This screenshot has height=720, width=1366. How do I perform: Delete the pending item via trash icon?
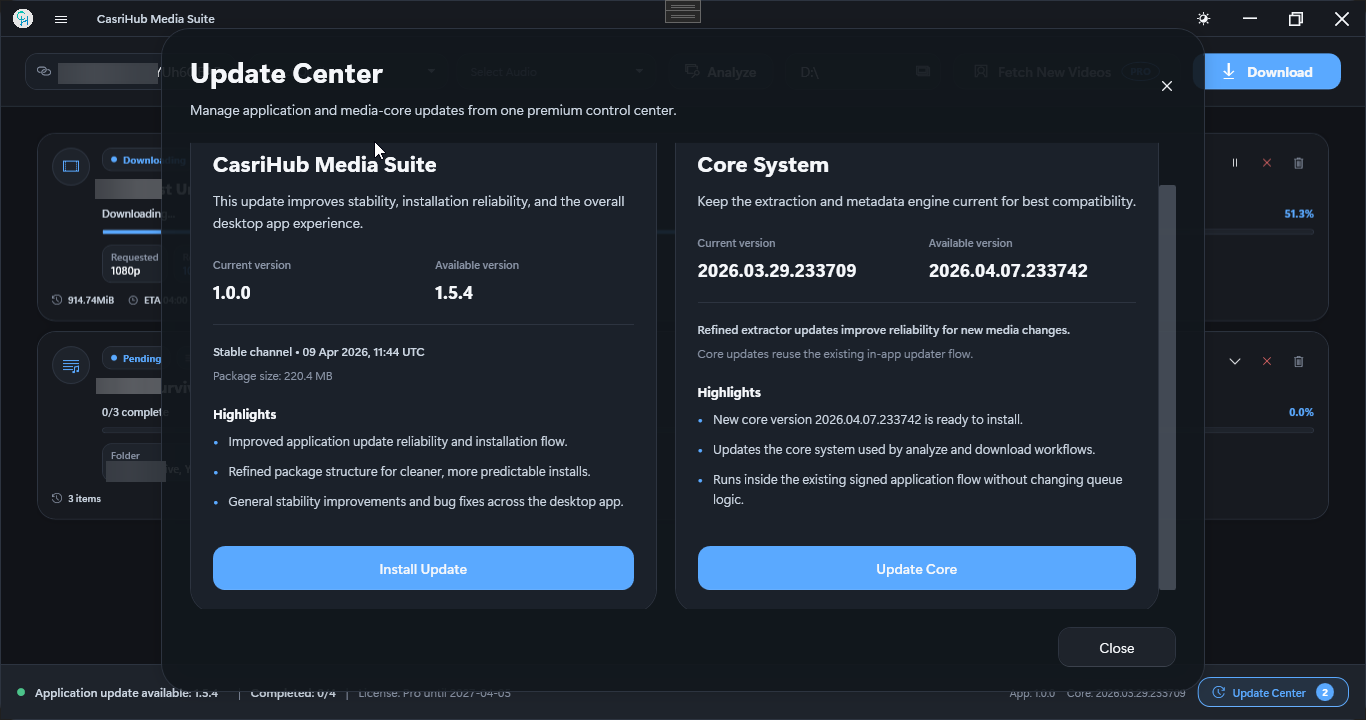pos(1299,361)
